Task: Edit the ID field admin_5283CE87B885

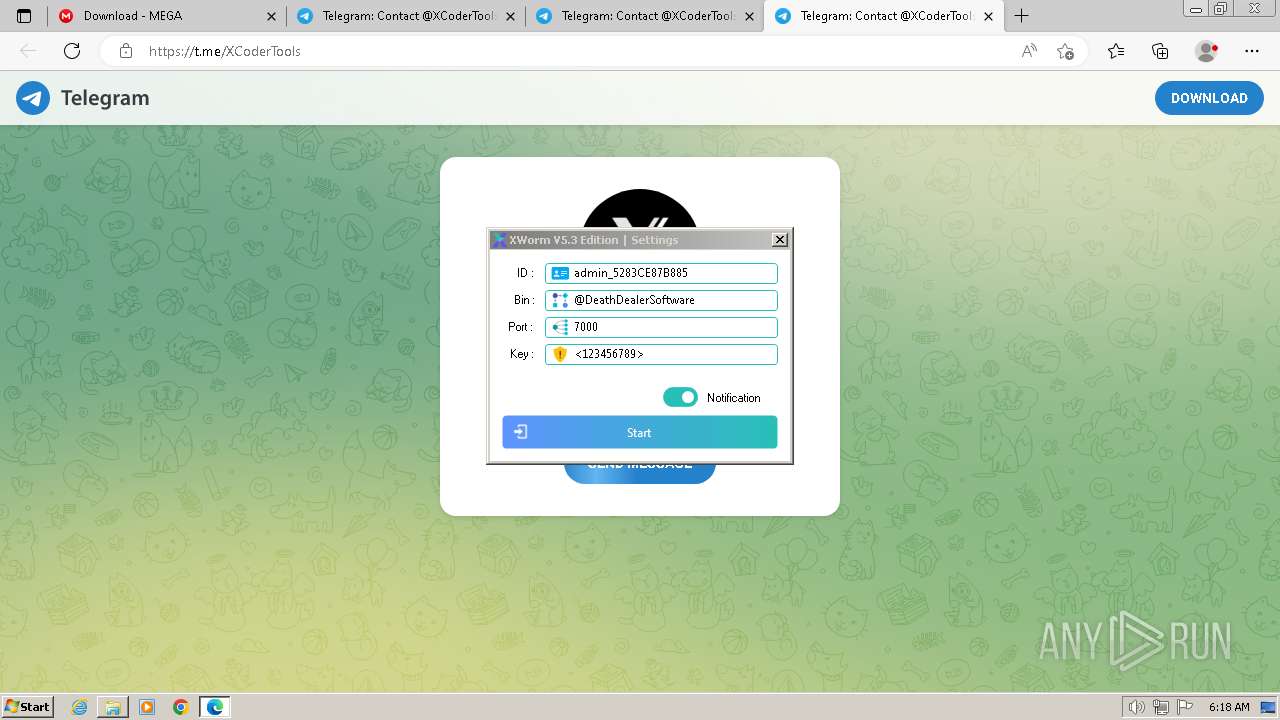Action: click(x=661, y=273)
